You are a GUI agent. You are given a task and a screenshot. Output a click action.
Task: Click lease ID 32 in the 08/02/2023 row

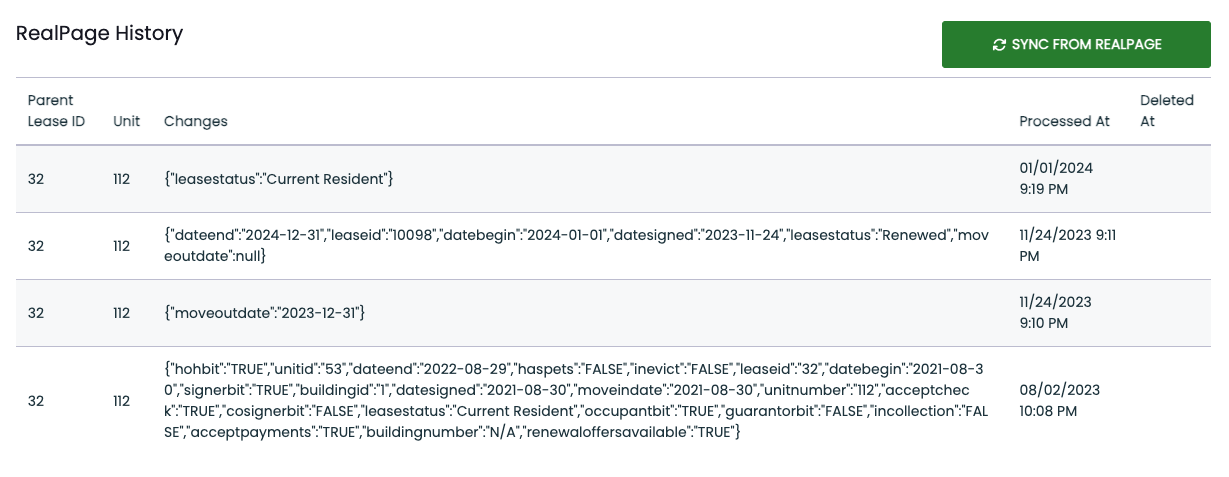(36, 401)
